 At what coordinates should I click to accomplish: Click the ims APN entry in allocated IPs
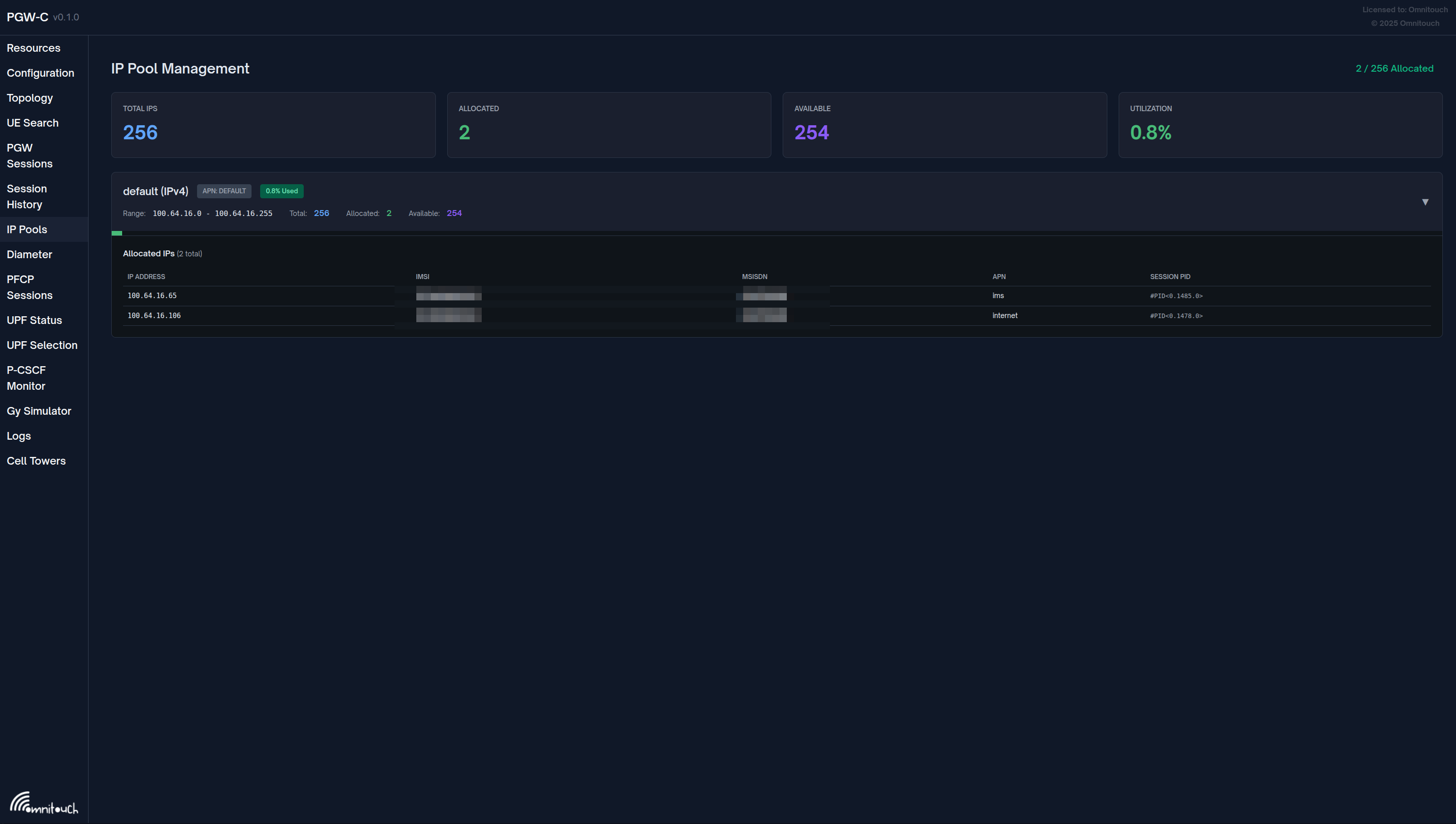(x=998, y=295)
